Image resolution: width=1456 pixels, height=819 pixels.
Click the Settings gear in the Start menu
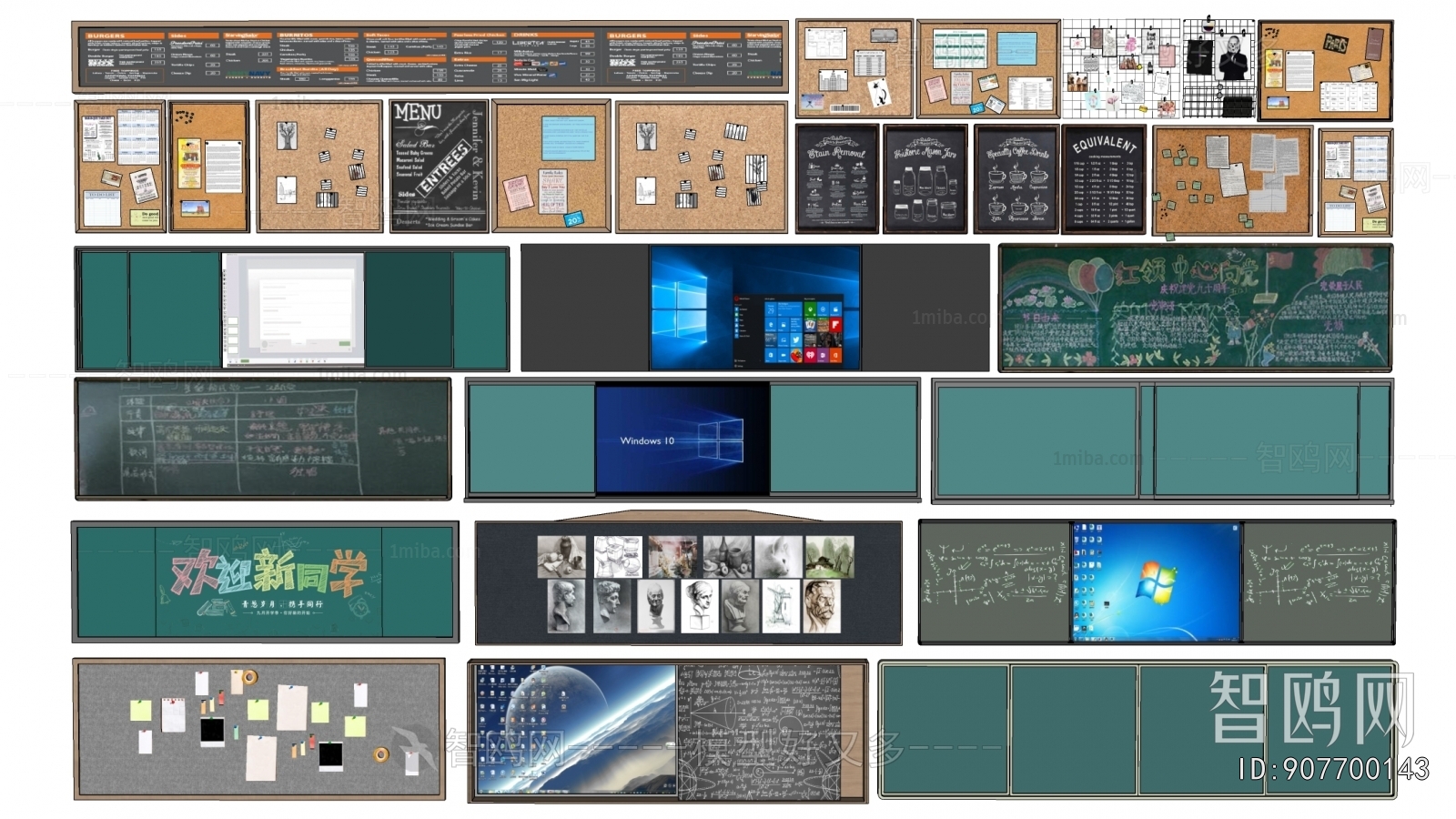click(736, 366)
